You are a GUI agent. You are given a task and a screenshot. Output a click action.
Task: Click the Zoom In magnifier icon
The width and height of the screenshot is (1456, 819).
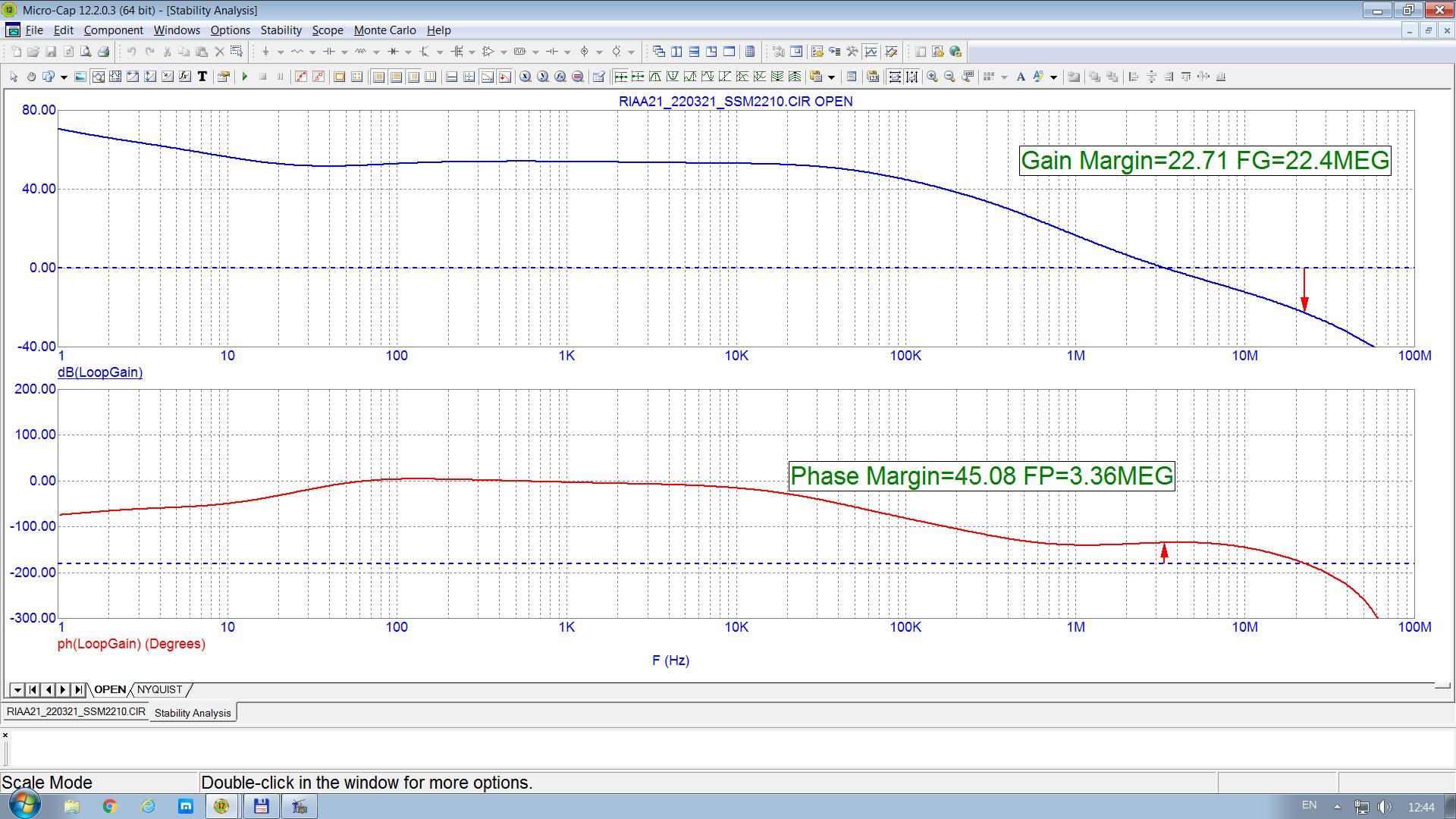(x=932, y=77)
